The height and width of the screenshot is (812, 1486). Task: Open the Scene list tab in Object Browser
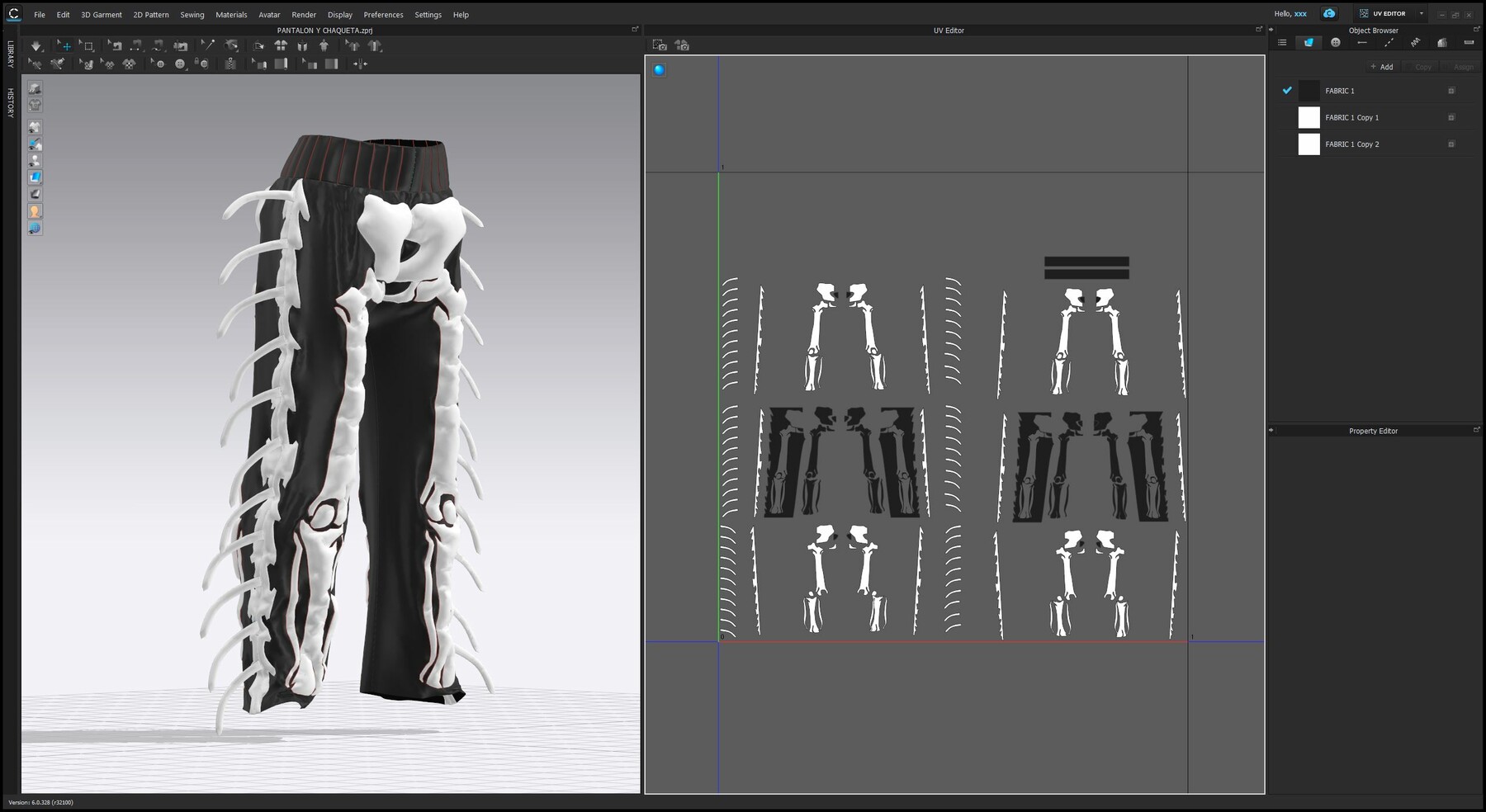[x=1282, y=42]
